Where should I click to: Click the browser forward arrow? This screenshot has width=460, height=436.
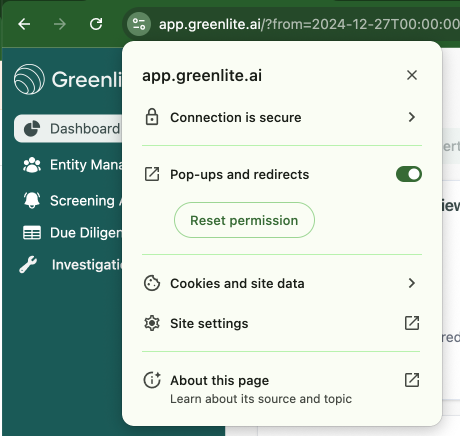click(x=60, y=24)
